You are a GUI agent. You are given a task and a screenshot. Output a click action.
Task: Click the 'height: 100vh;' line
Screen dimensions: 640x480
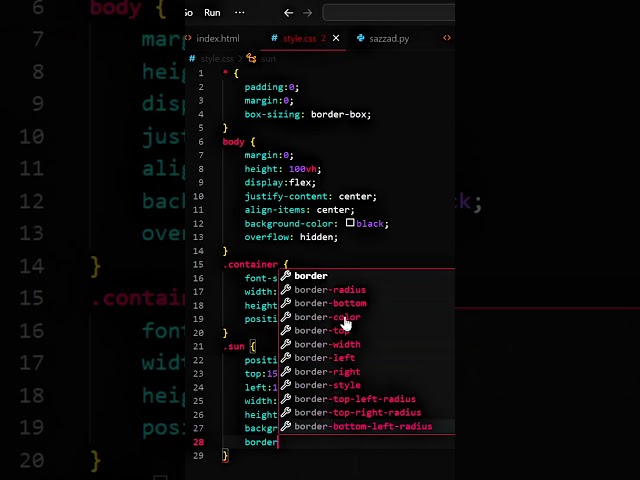point(283,169)
